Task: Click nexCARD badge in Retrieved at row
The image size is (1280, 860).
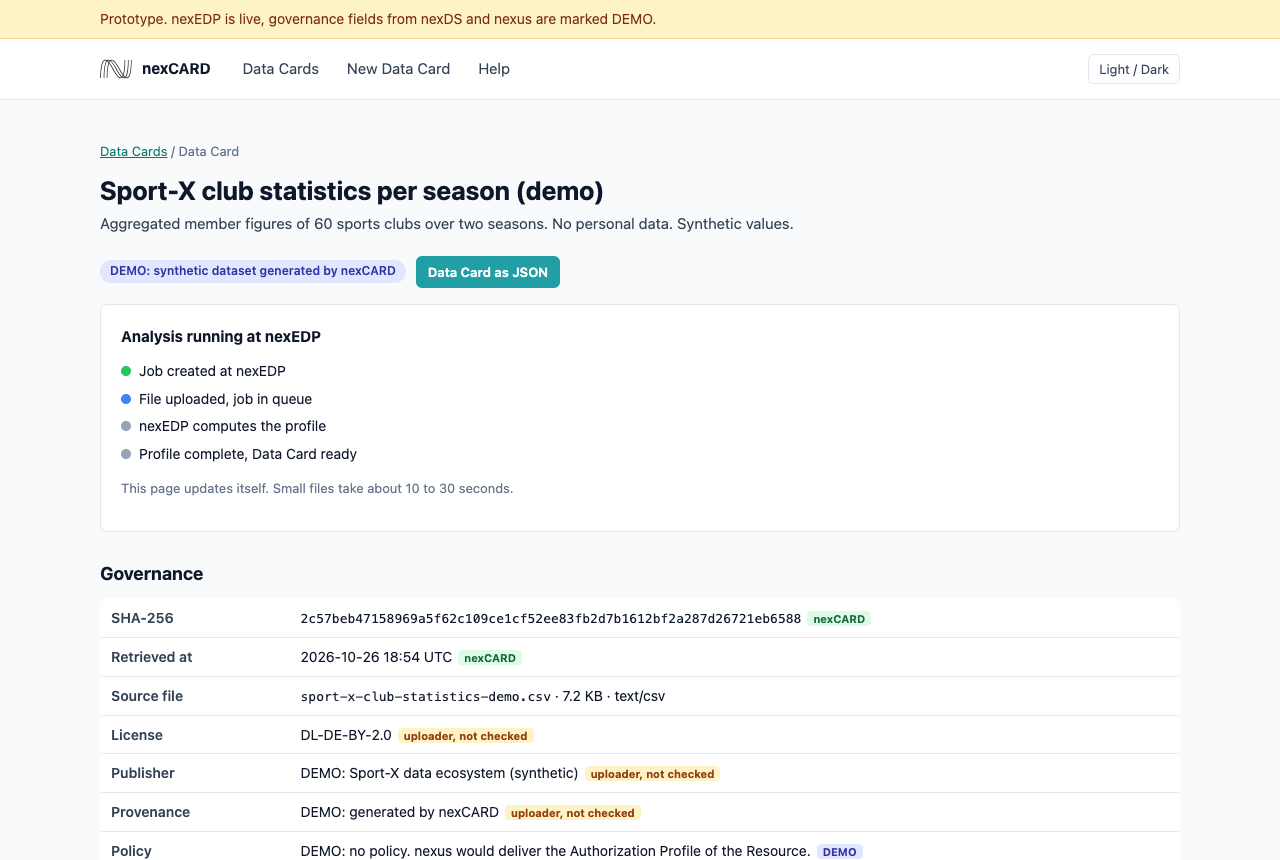Action: (x=490, y=658)
